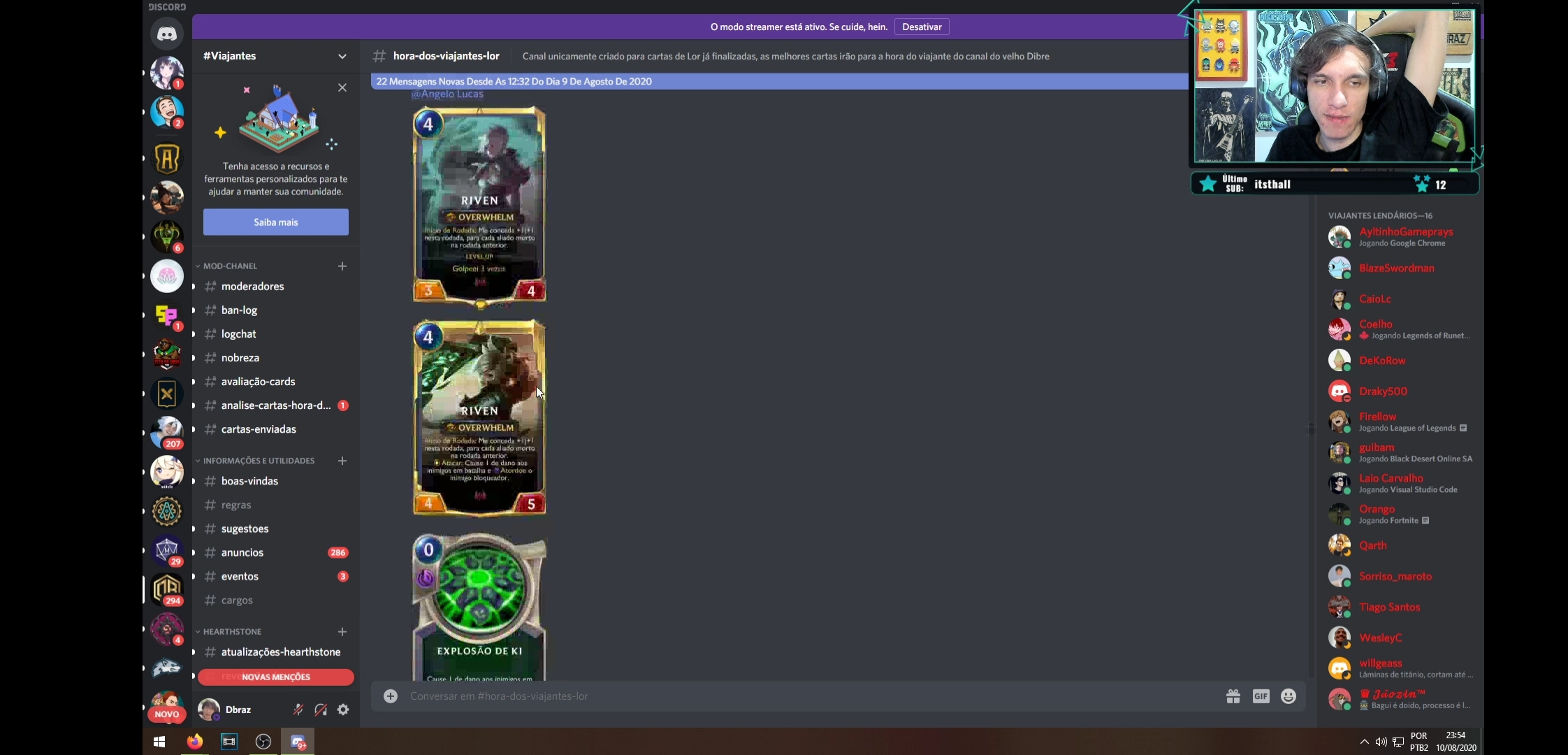Image resolution: width=1568 pixels, height=755 pixels.
Task: Click the gift Nitro icon in chat bar
Action: coord(1233,696)
